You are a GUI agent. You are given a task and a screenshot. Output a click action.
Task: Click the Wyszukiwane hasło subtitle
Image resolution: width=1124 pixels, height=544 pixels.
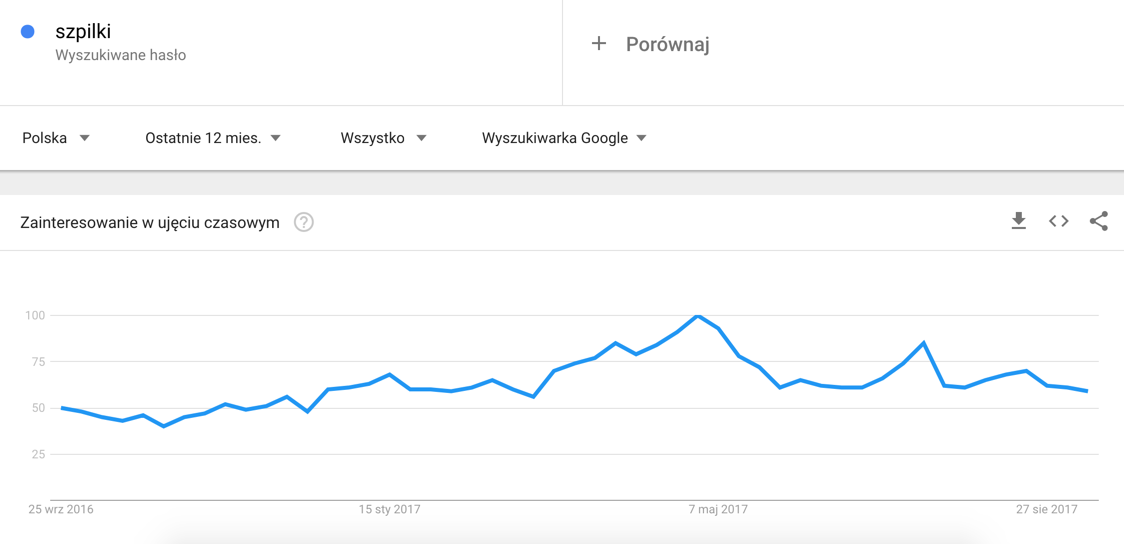click(121, 56)
